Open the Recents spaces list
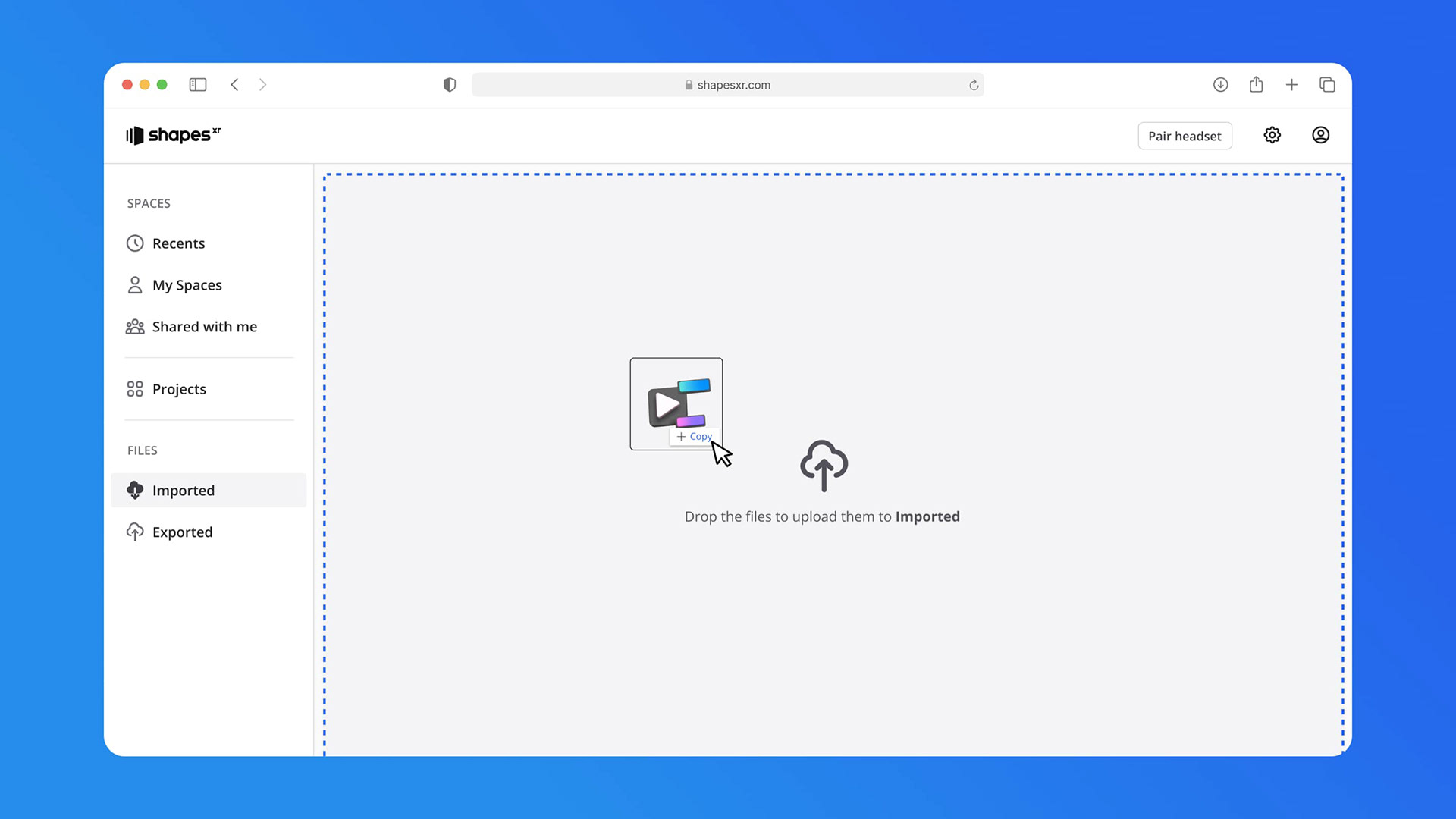This screenshot has width=1456, height=819. pyautogui.click(x=209, y=243)
